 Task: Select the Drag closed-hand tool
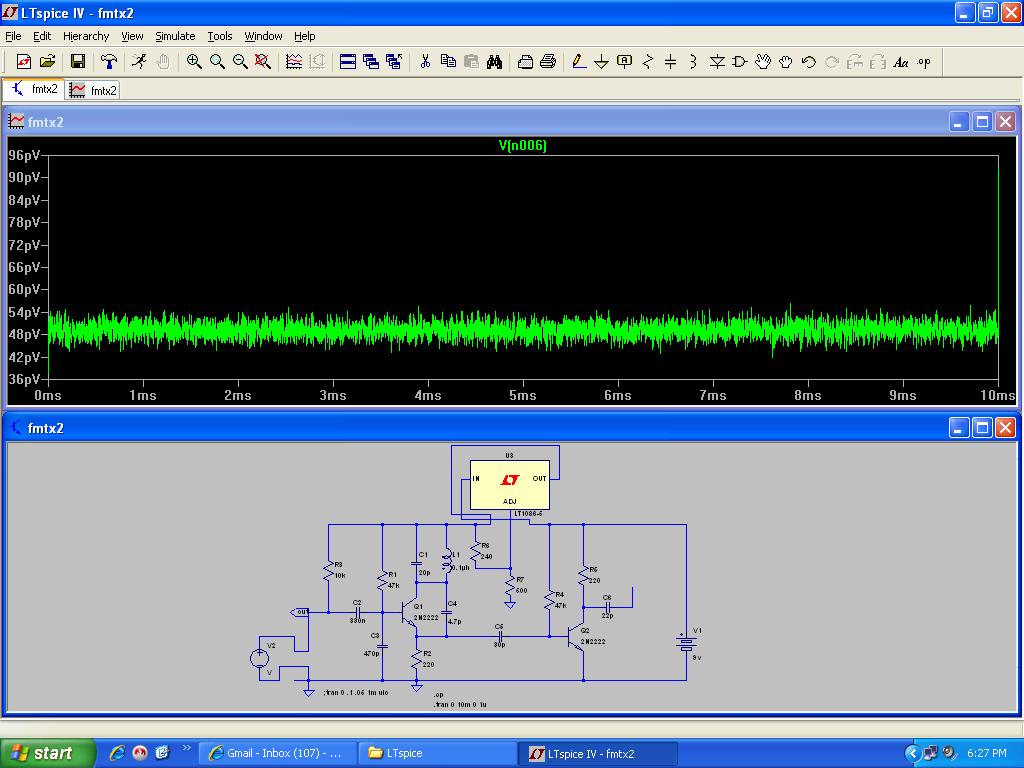[786, 61]
